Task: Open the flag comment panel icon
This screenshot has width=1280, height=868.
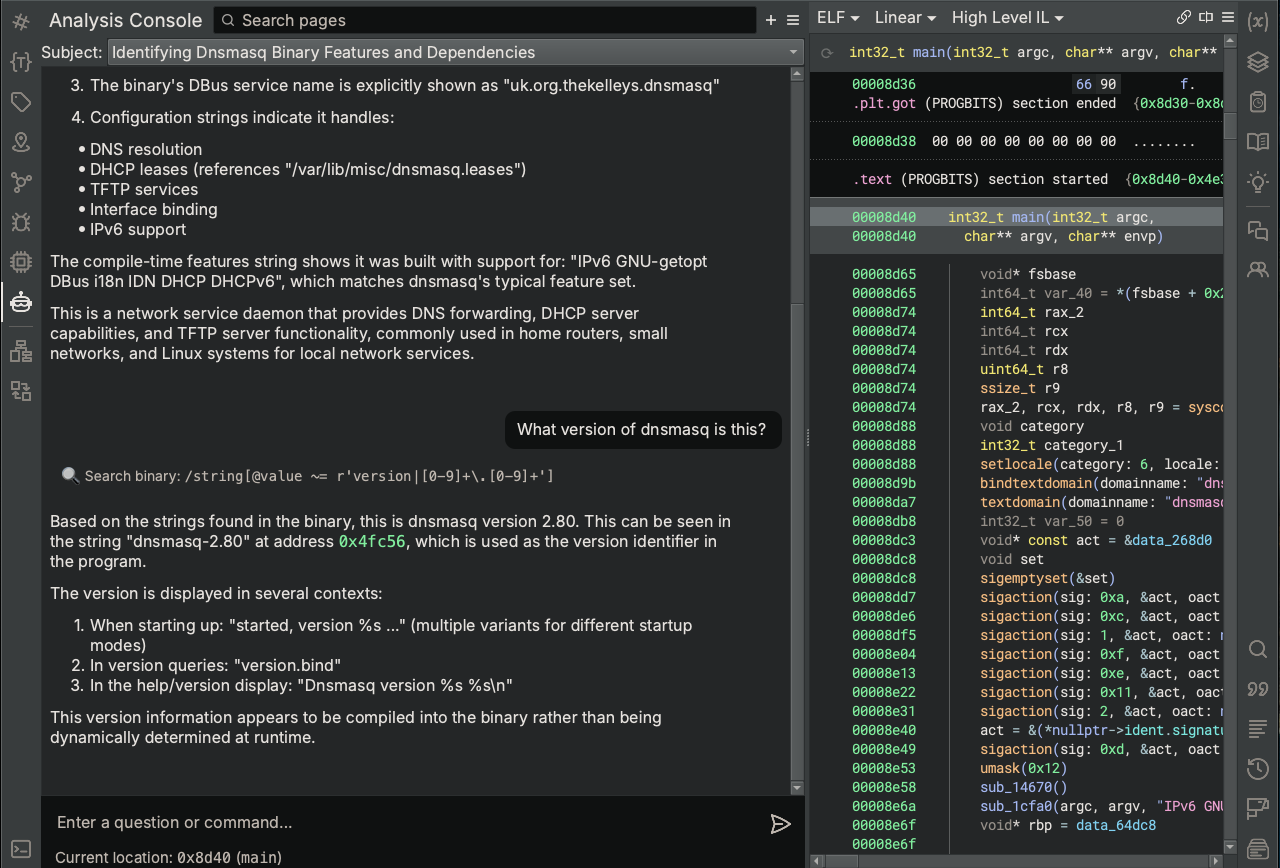Action: pyautogui.click(x=1258, y=808)
